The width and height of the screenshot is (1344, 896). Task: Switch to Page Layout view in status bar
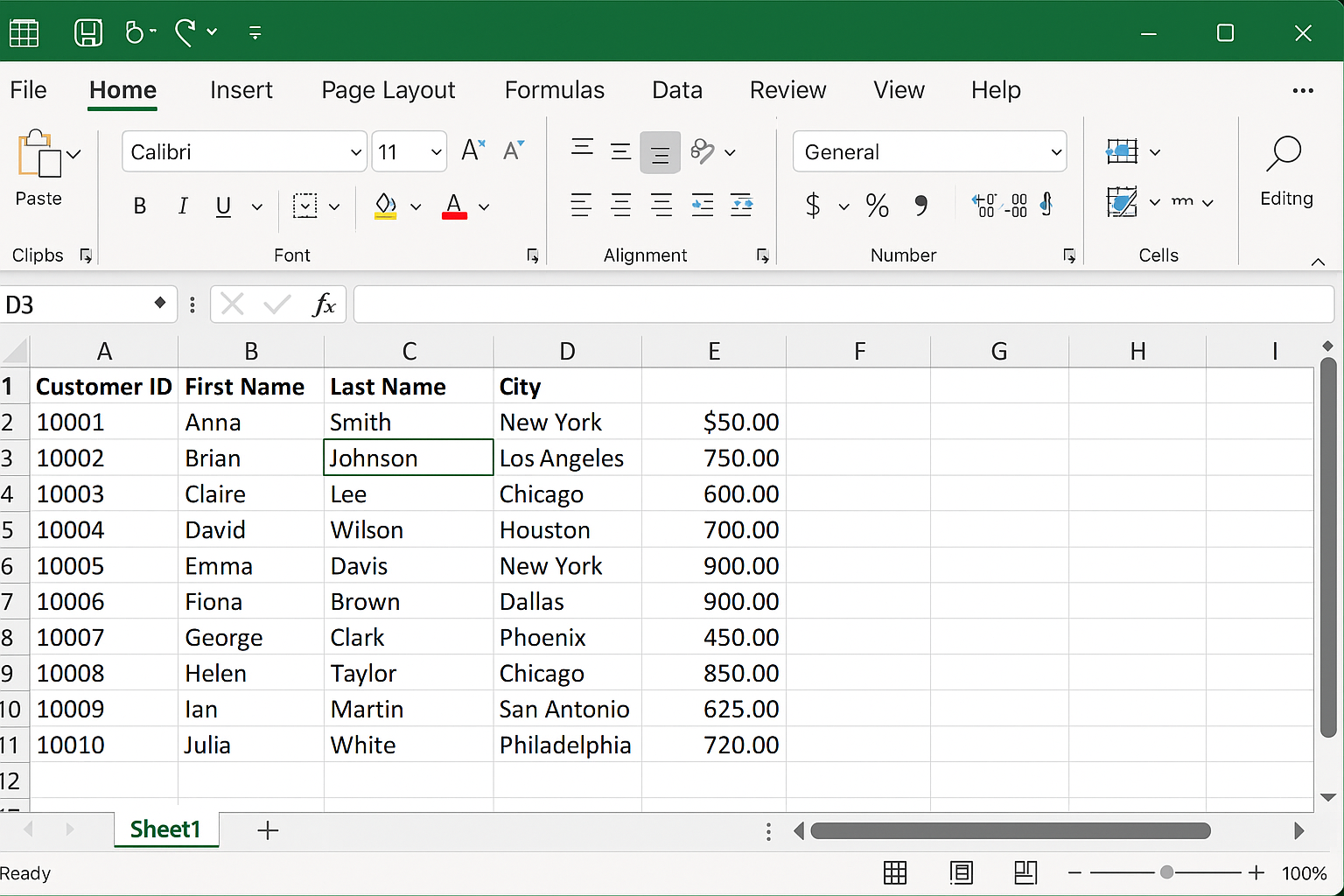click(x=961, y=872)
